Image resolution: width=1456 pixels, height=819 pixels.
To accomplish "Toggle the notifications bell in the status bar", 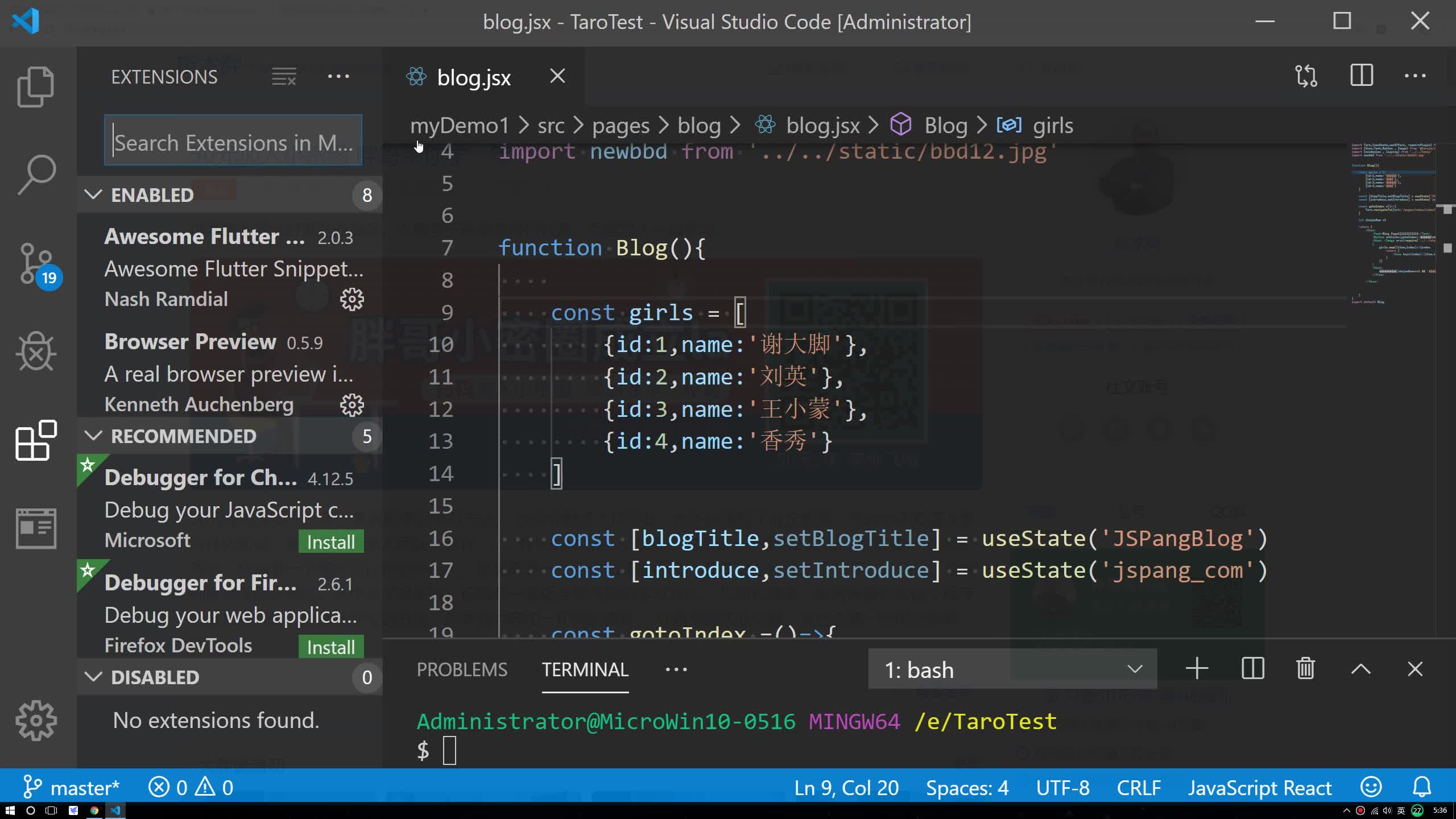I will (1422, 787).
